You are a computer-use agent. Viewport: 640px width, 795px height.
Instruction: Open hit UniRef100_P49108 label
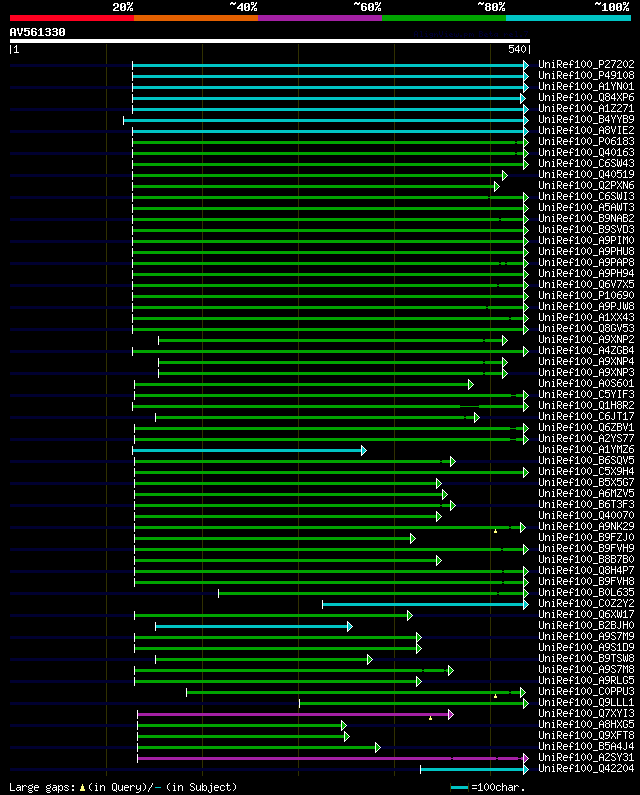click(586, 76)
